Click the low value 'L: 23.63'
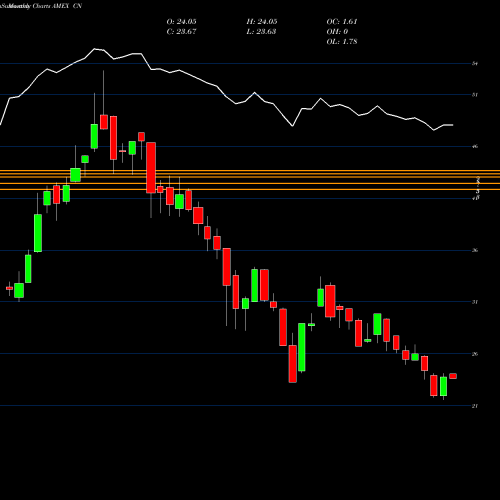 pos(261,32)
